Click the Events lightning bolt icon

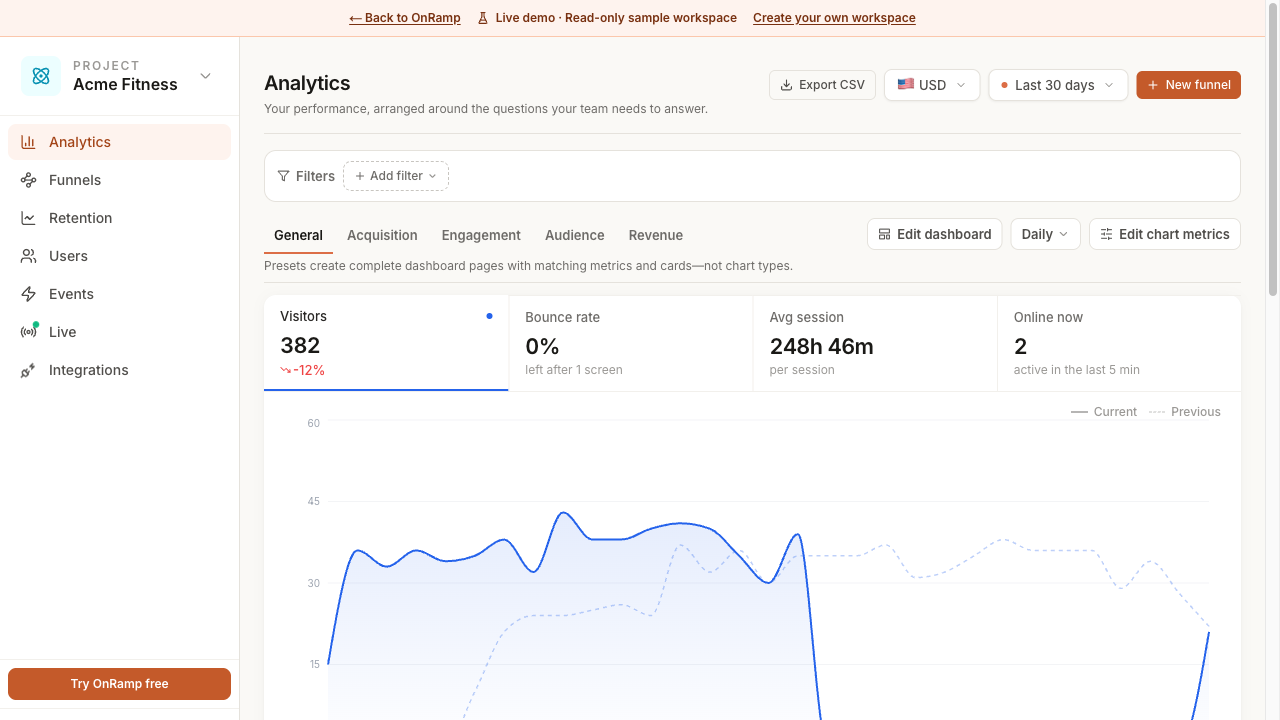click(29, 294)
